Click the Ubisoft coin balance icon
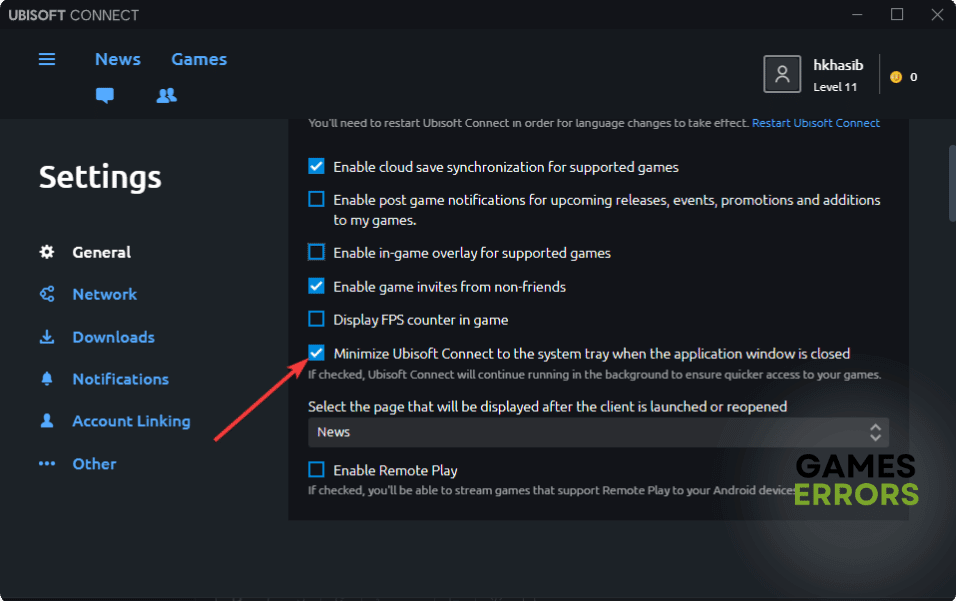 pyautogui.click(x=896, y=77)
